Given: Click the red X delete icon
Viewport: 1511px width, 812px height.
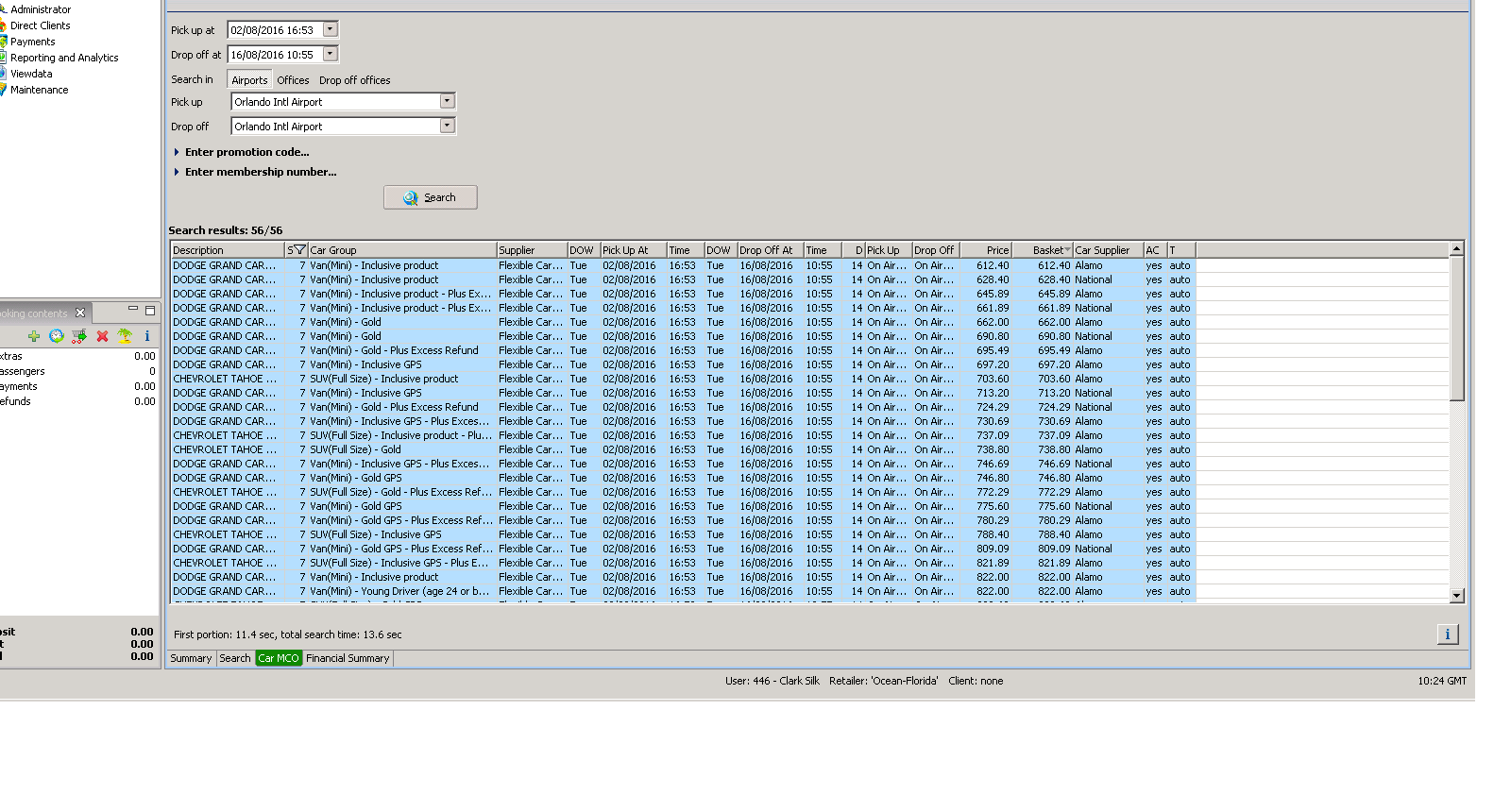Looking at the screenshot, I should point(102,336).
